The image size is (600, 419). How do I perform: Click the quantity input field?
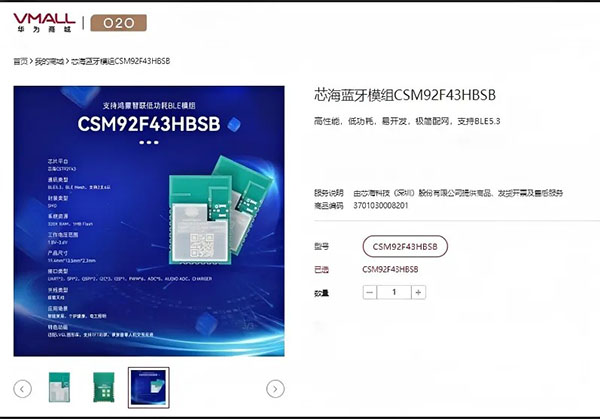(394, 292)
